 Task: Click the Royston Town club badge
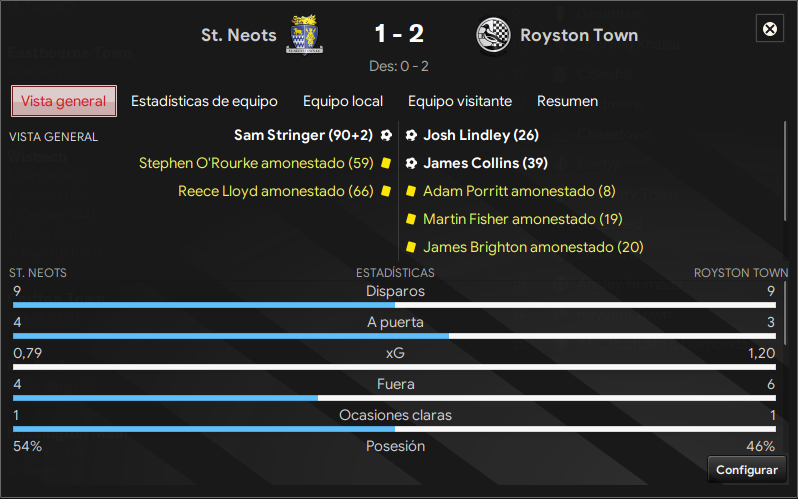click(x=493, y=35)
